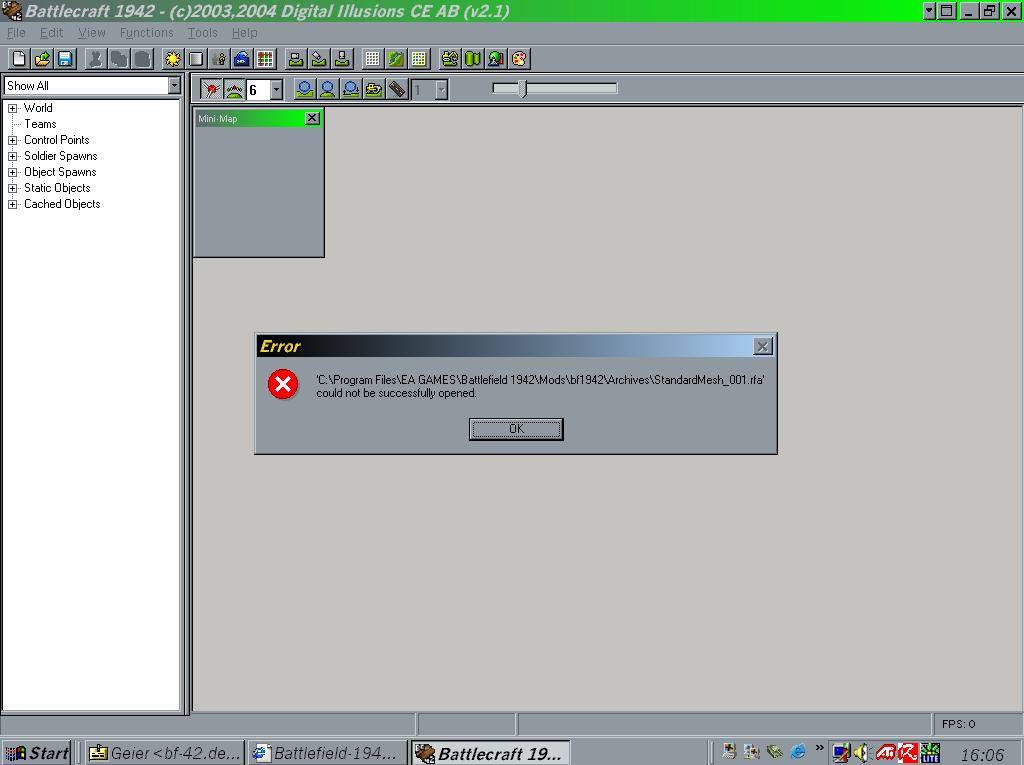Toggle the red splat brush tool
Image resolution: width=1024 pixels, height=765 pixels.
[211, 89]
